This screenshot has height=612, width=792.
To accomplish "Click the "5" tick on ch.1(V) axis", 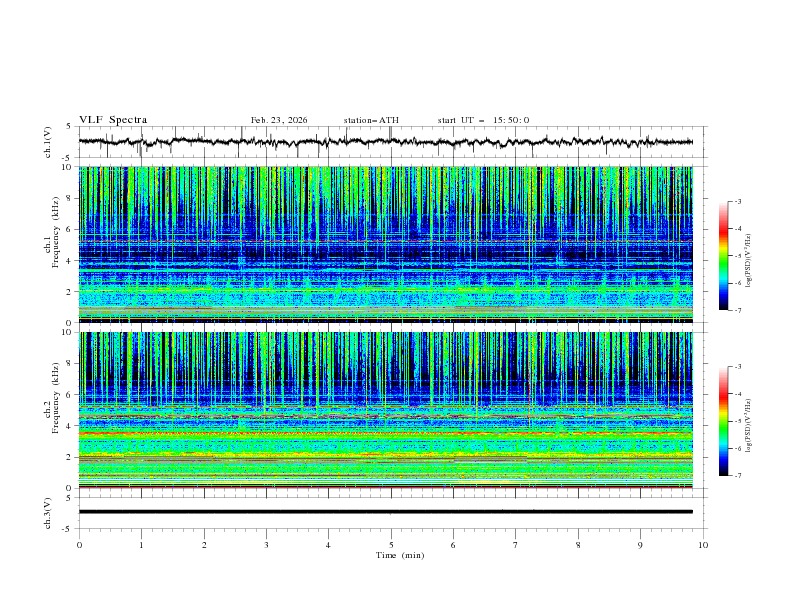I will tap(70, 126).
